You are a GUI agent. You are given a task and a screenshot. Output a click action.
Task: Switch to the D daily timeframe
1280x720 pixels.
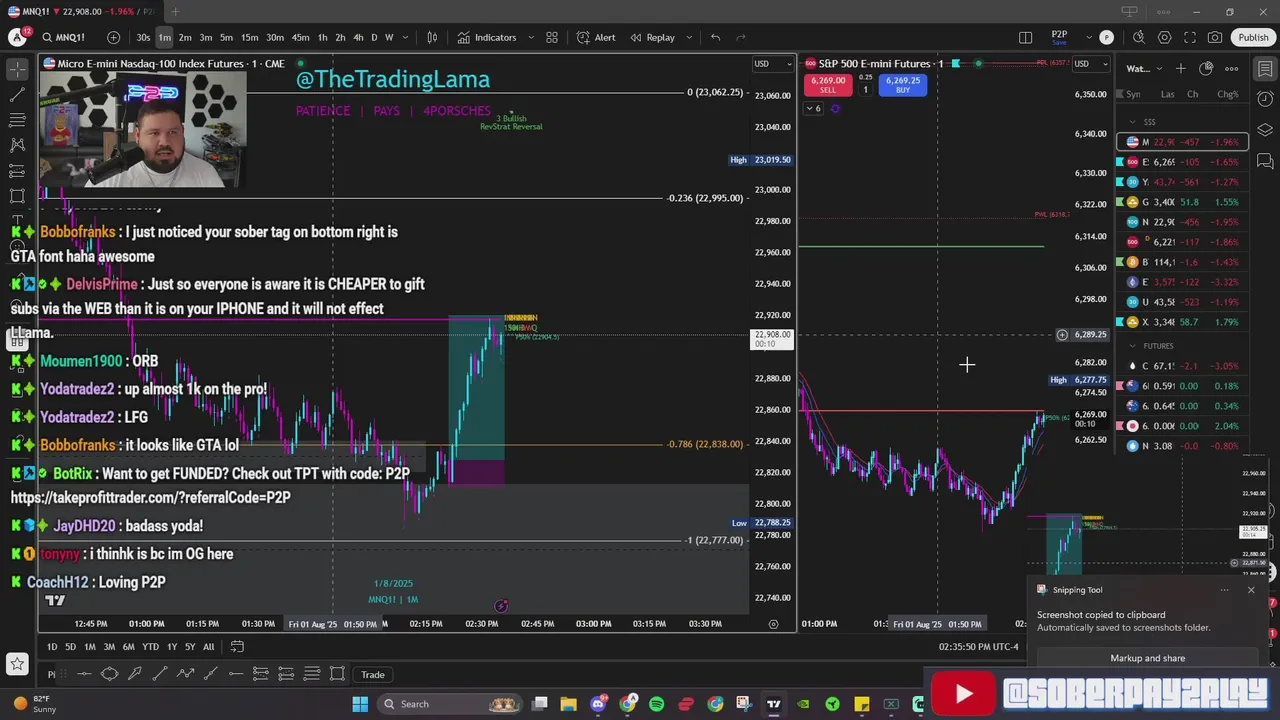tap(375, 37)
